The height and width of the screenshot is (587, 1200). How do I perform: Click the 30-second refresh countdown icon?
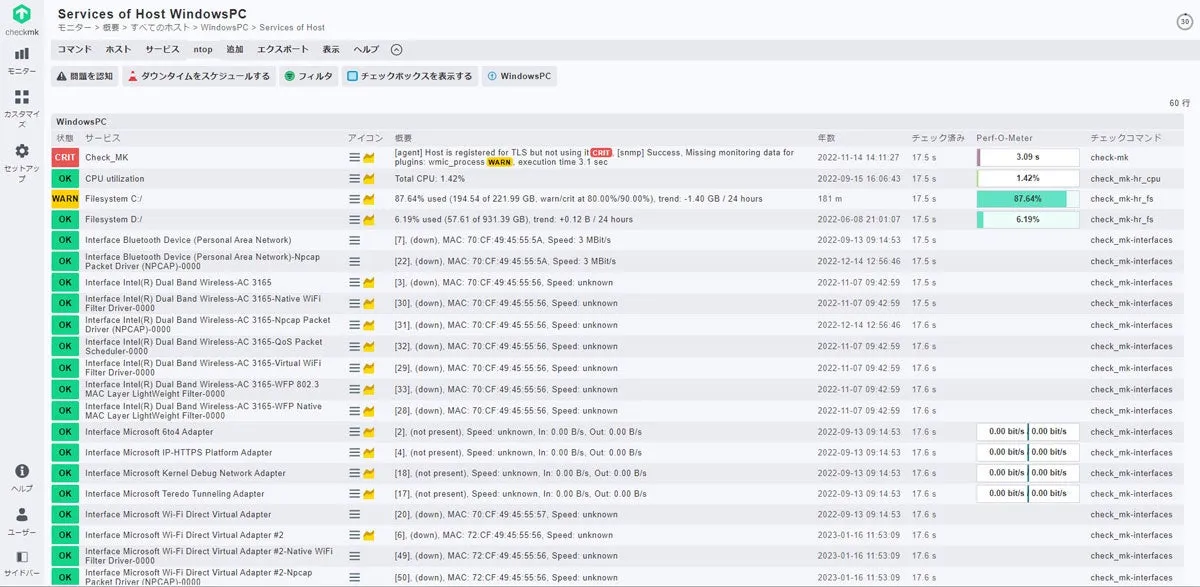coord(1185,22)
